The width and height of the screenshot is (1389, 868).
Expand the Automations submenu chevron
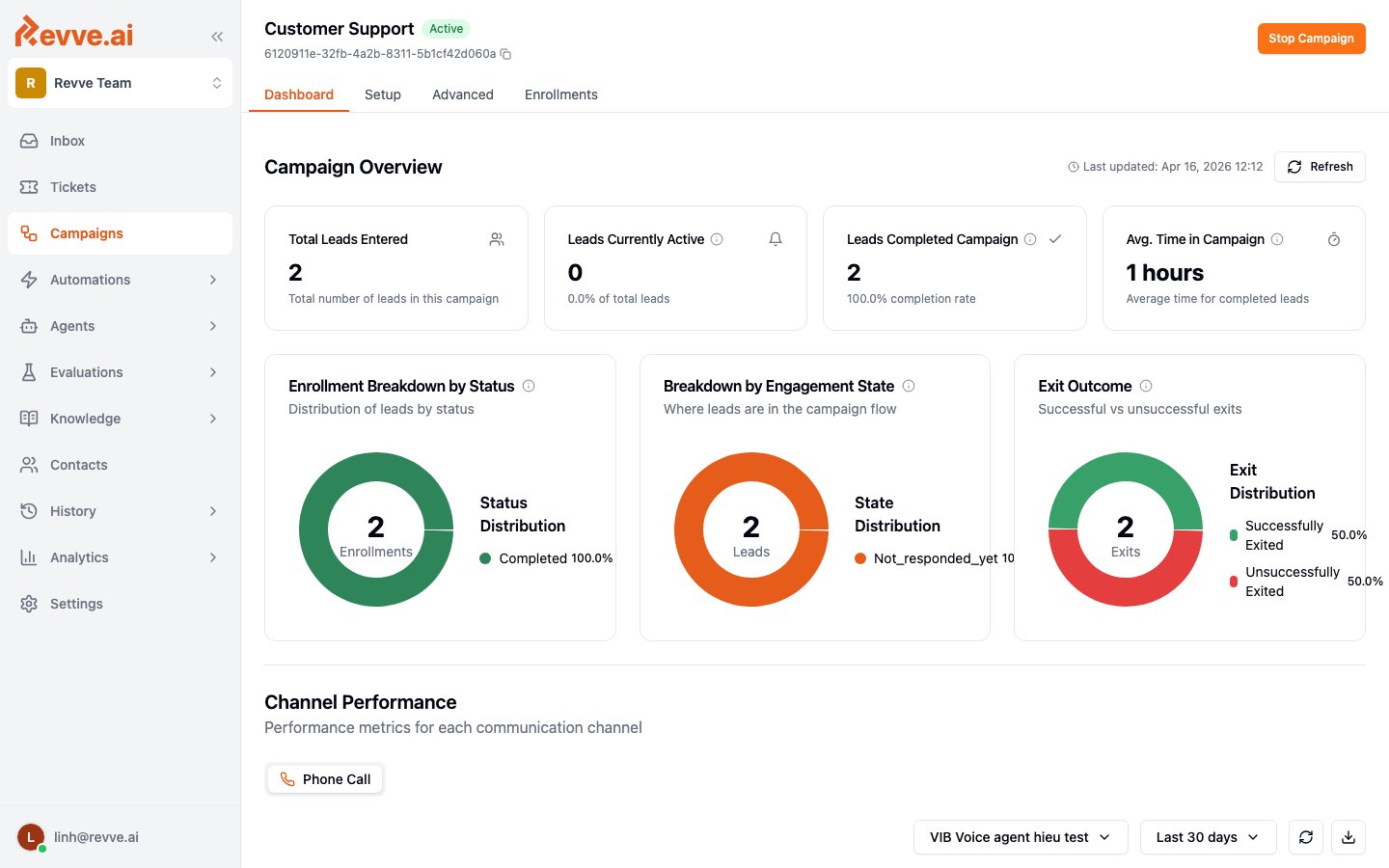(x=213, y=280)
